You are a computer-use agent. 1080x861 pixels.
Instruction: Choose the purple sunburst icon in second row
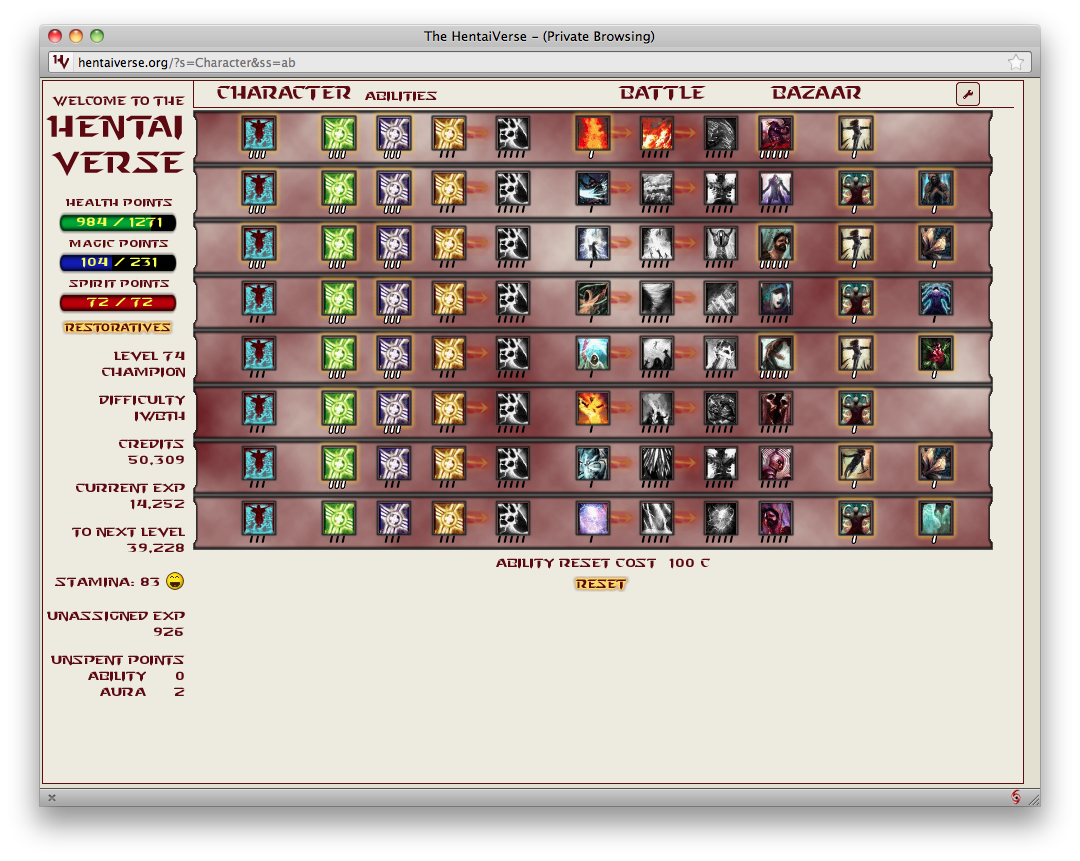pyautogui.click(x=393, y=188)
